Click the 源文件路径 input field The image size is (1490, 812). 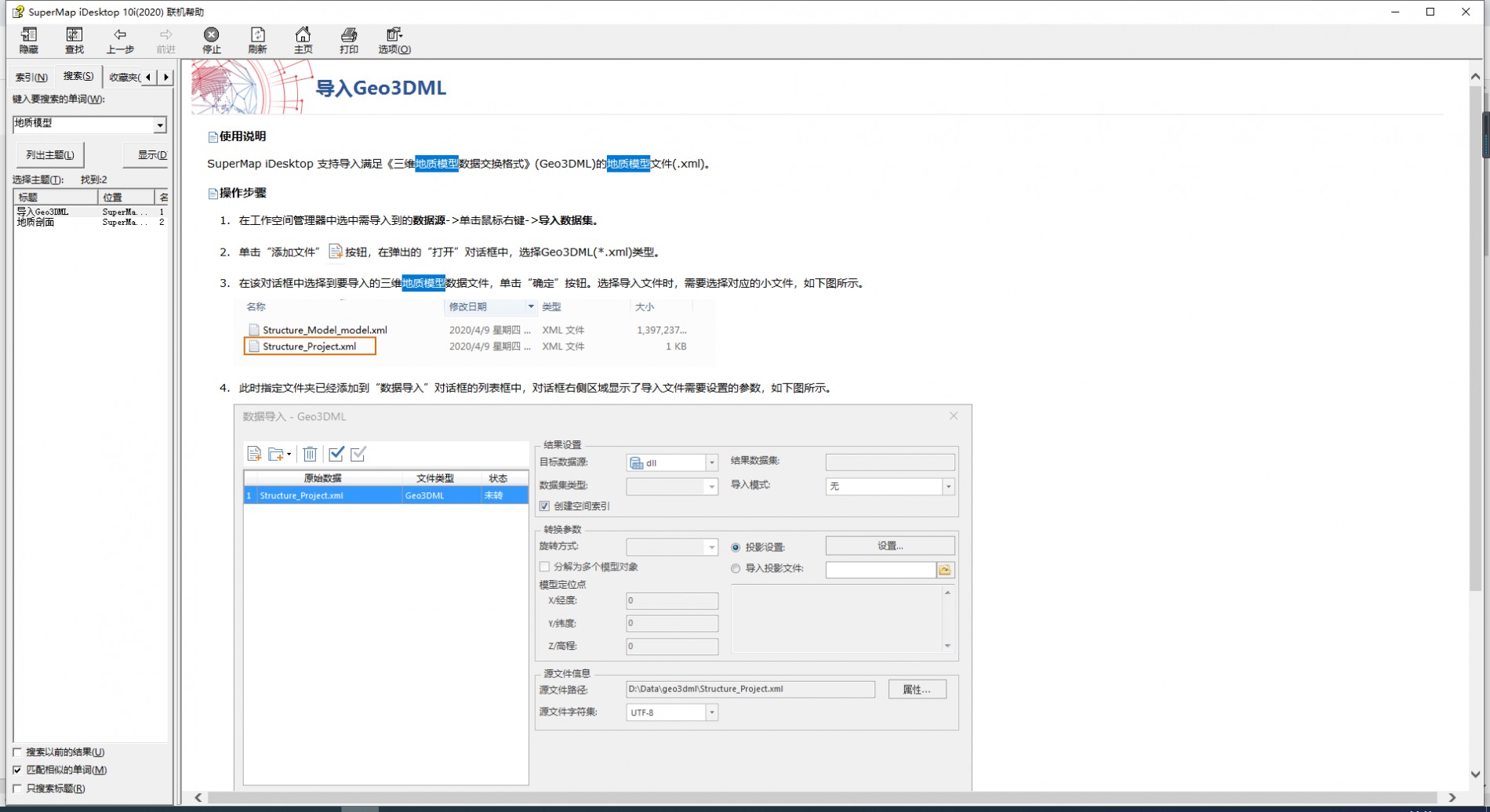(750, 690)
